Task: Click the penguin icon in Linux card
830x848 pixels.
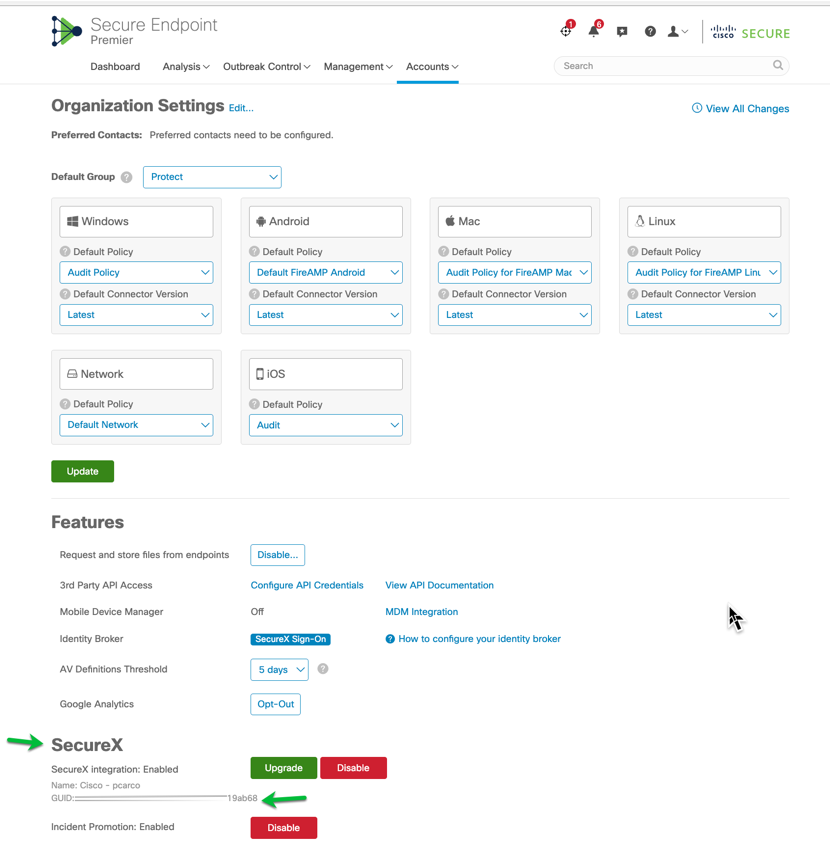Action: tap(640, 221)
